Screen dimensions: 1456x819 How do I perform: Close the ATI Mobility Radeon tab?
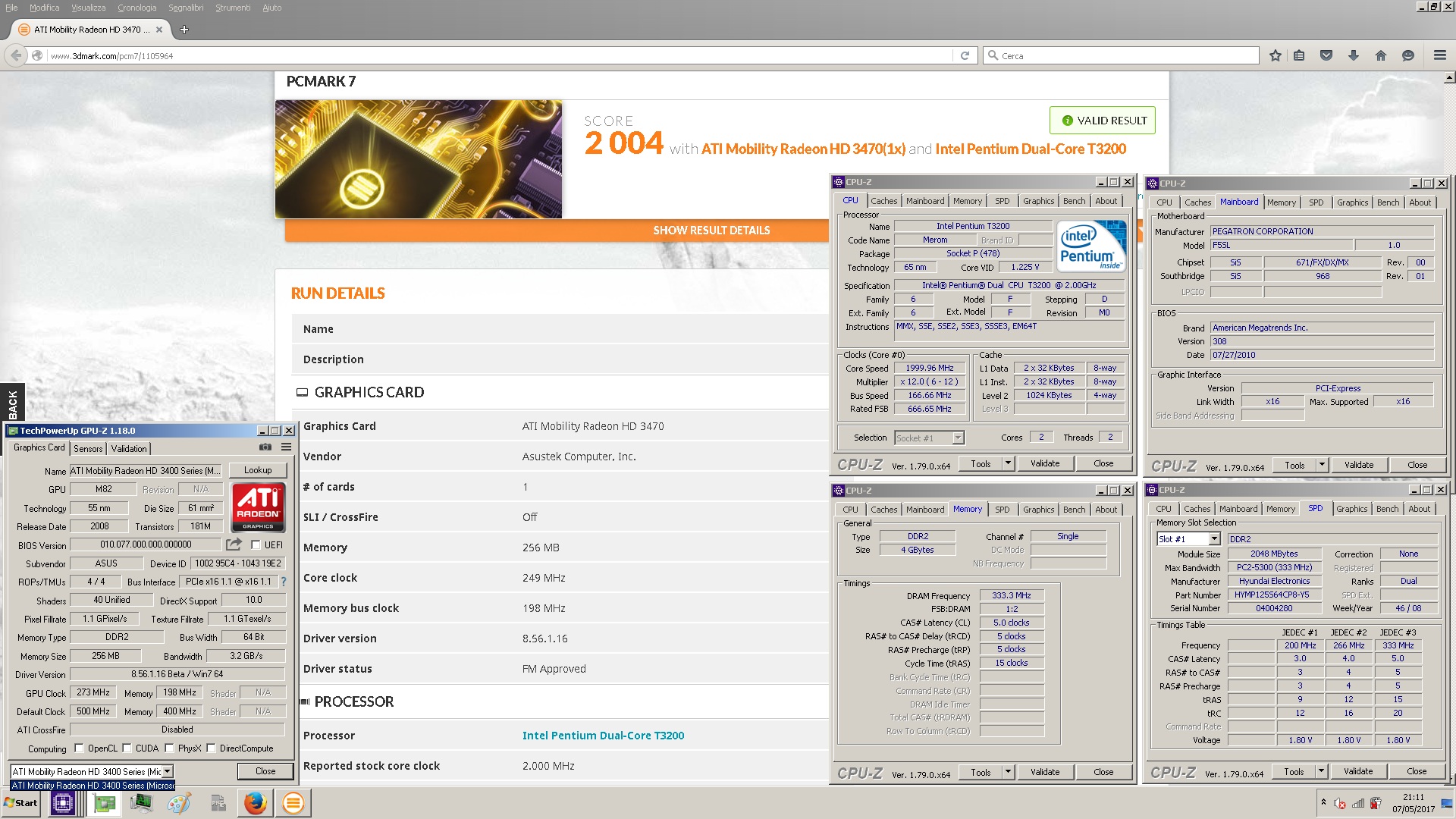(159, 30)
